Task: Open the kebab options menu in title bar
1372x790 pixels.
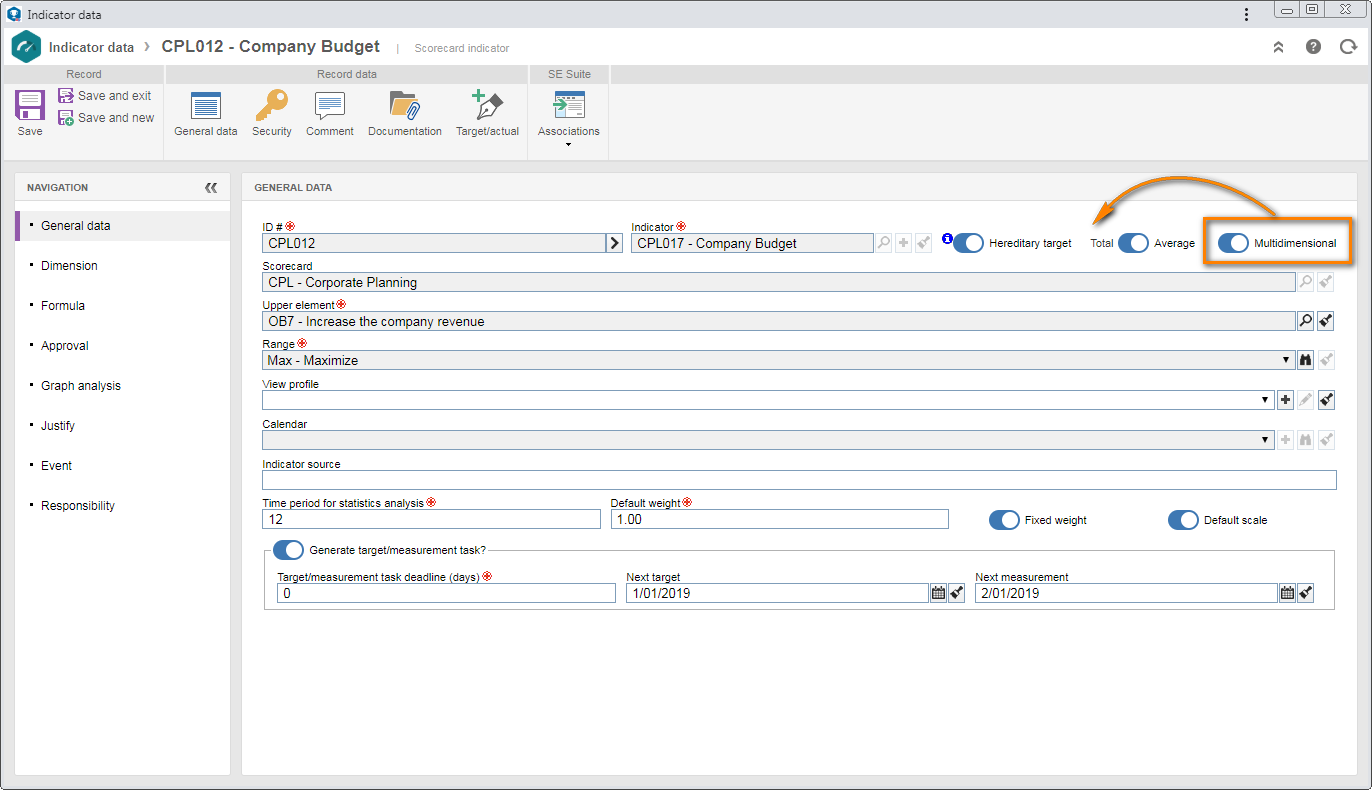Action: 1246,14
